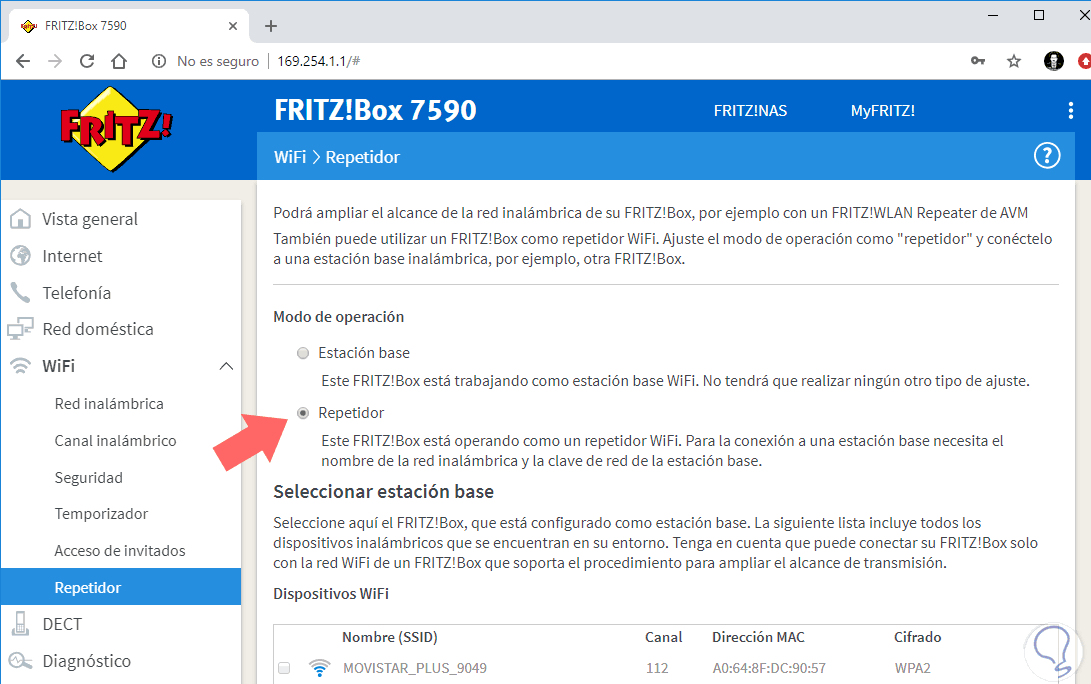Click the Nombre (SSID) column header
Image resolution: width=1091 pixels, height=684 pixels.
point(390,637)
